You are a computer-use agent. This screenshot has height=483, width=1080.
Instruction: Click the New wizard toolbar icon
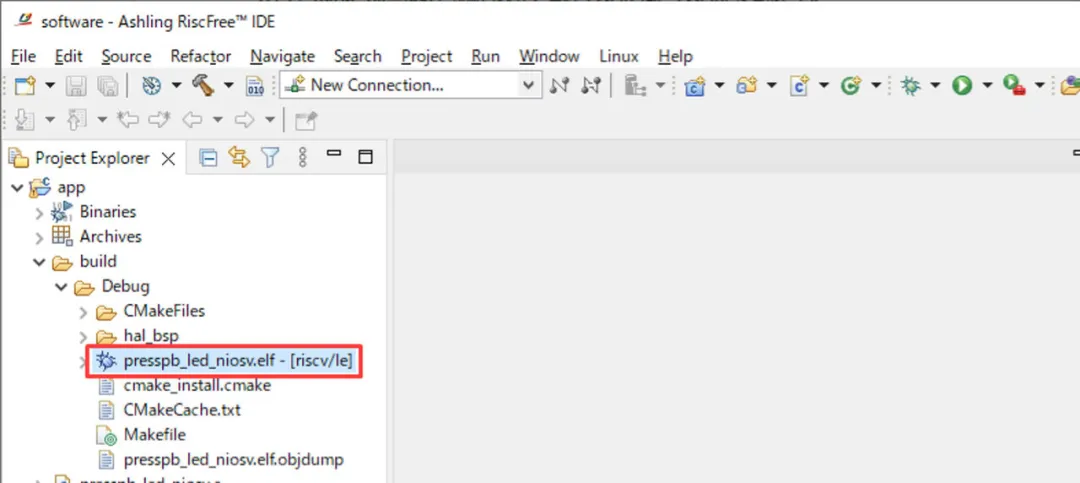[x=25, y=85]
